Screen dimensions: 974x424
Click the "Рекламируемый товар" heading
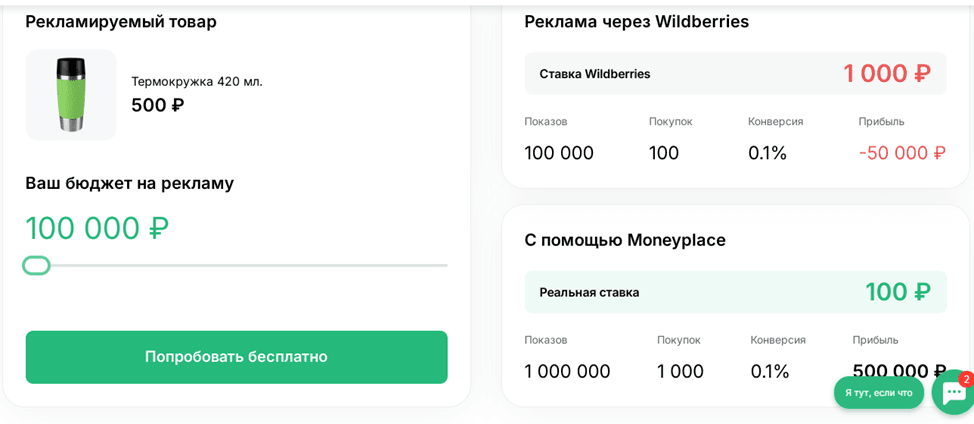121,21
